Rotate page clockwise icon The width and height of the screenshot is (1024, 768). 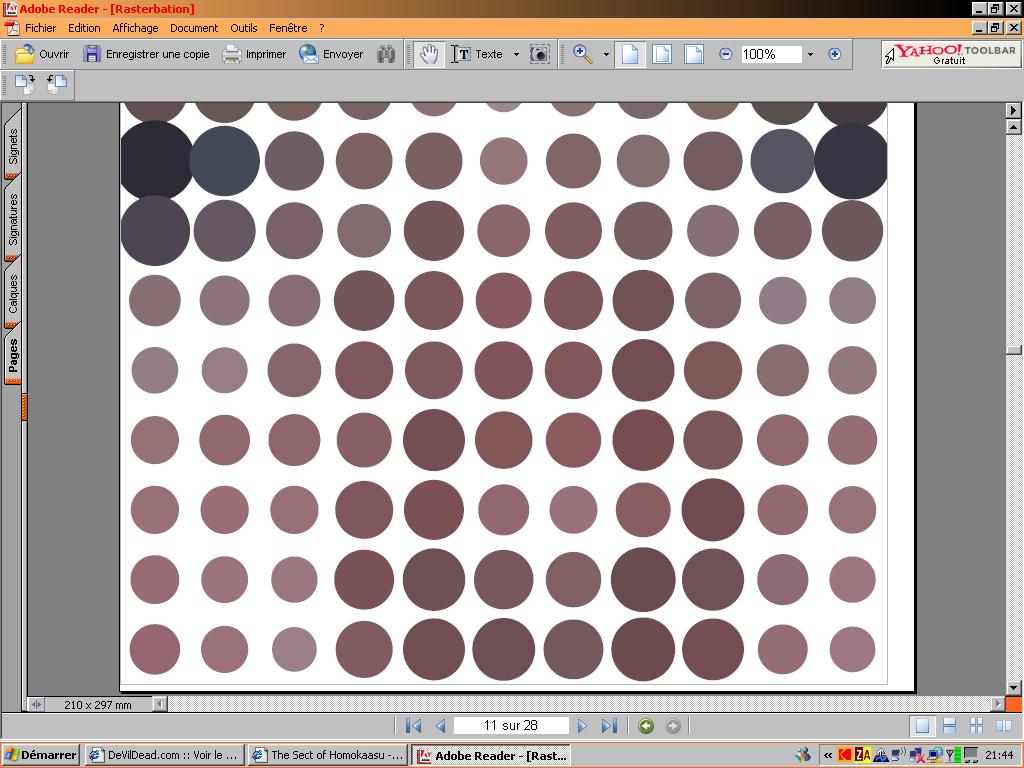coord(25,84)
